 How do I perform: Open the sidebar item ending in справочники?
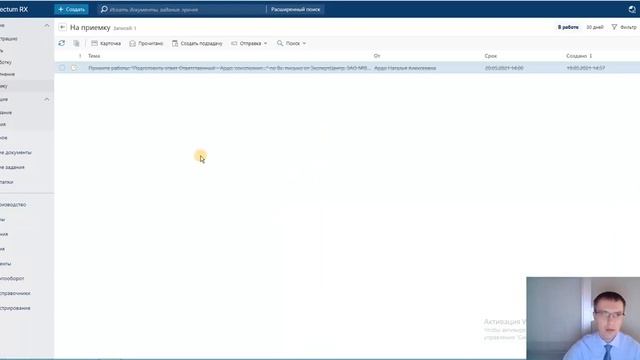pos(15,293)
